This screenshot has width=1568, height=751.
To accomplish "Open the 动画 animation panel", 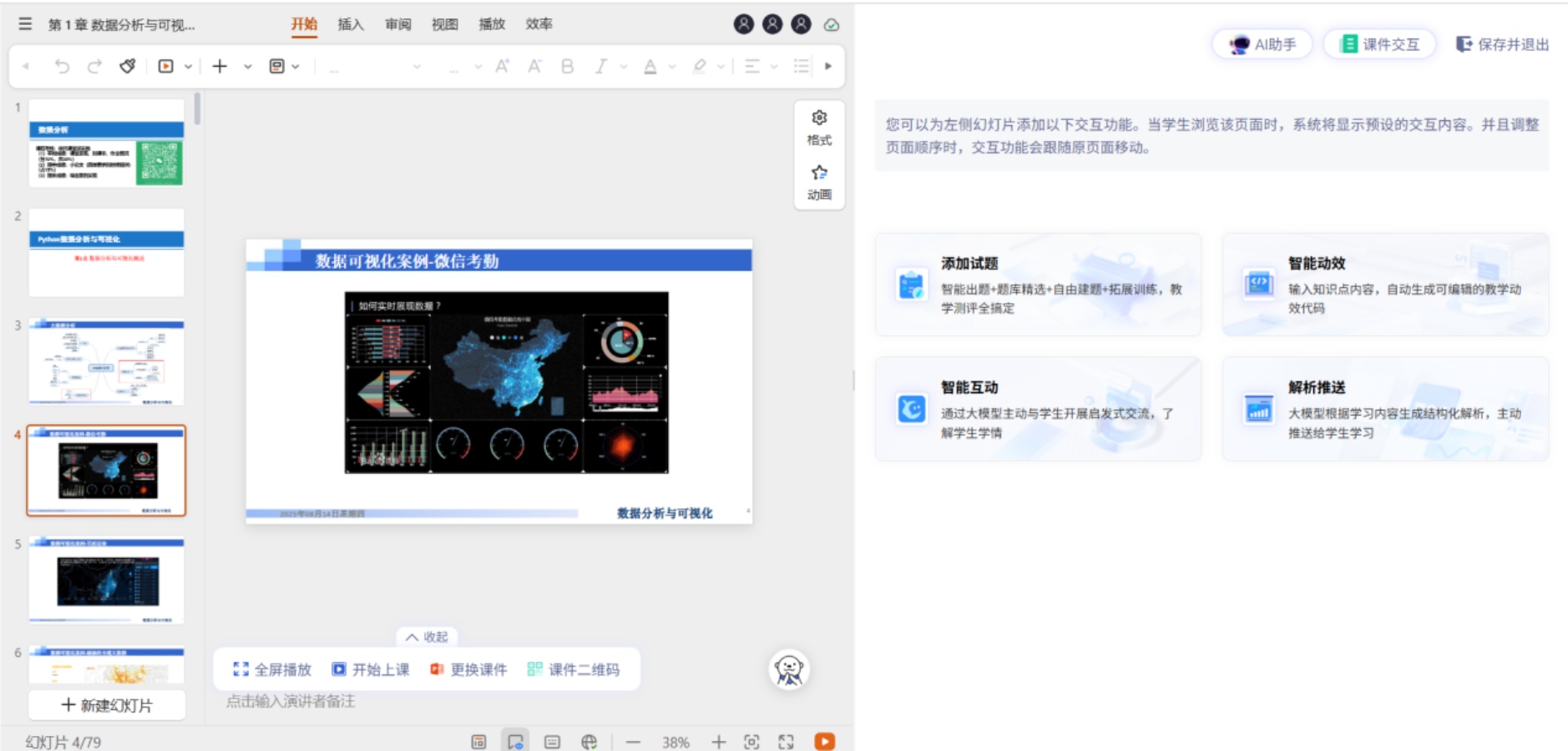I will tap(819, 182).
